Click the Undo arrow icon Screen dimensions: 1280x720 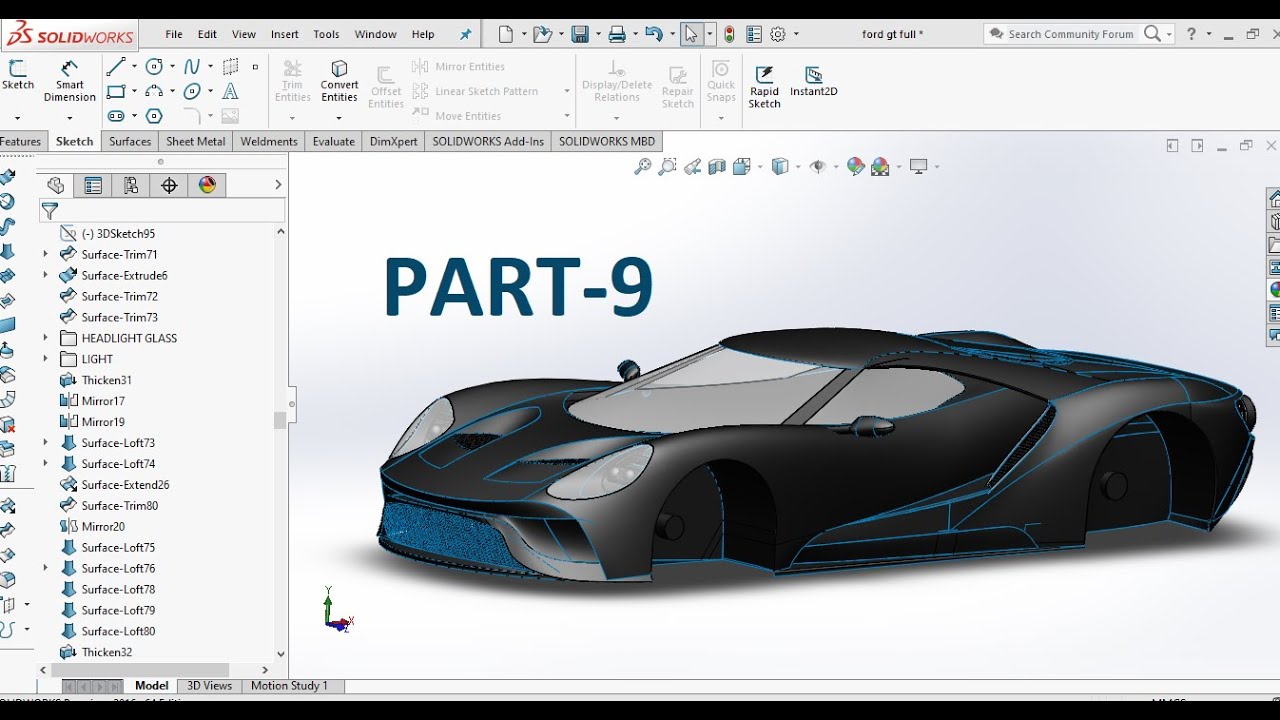653,34
